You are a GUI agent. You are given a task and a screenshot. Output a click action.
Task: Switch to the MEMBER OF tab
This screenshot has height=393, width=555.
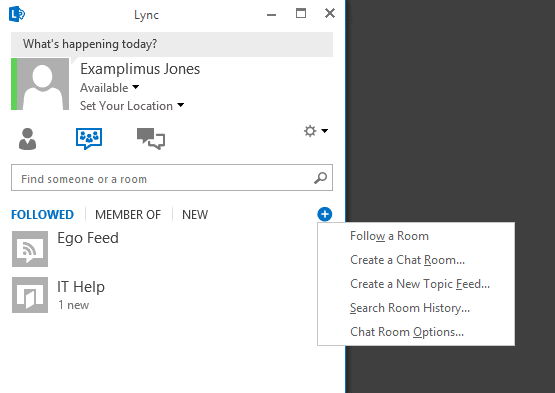[x=128, y=215]
